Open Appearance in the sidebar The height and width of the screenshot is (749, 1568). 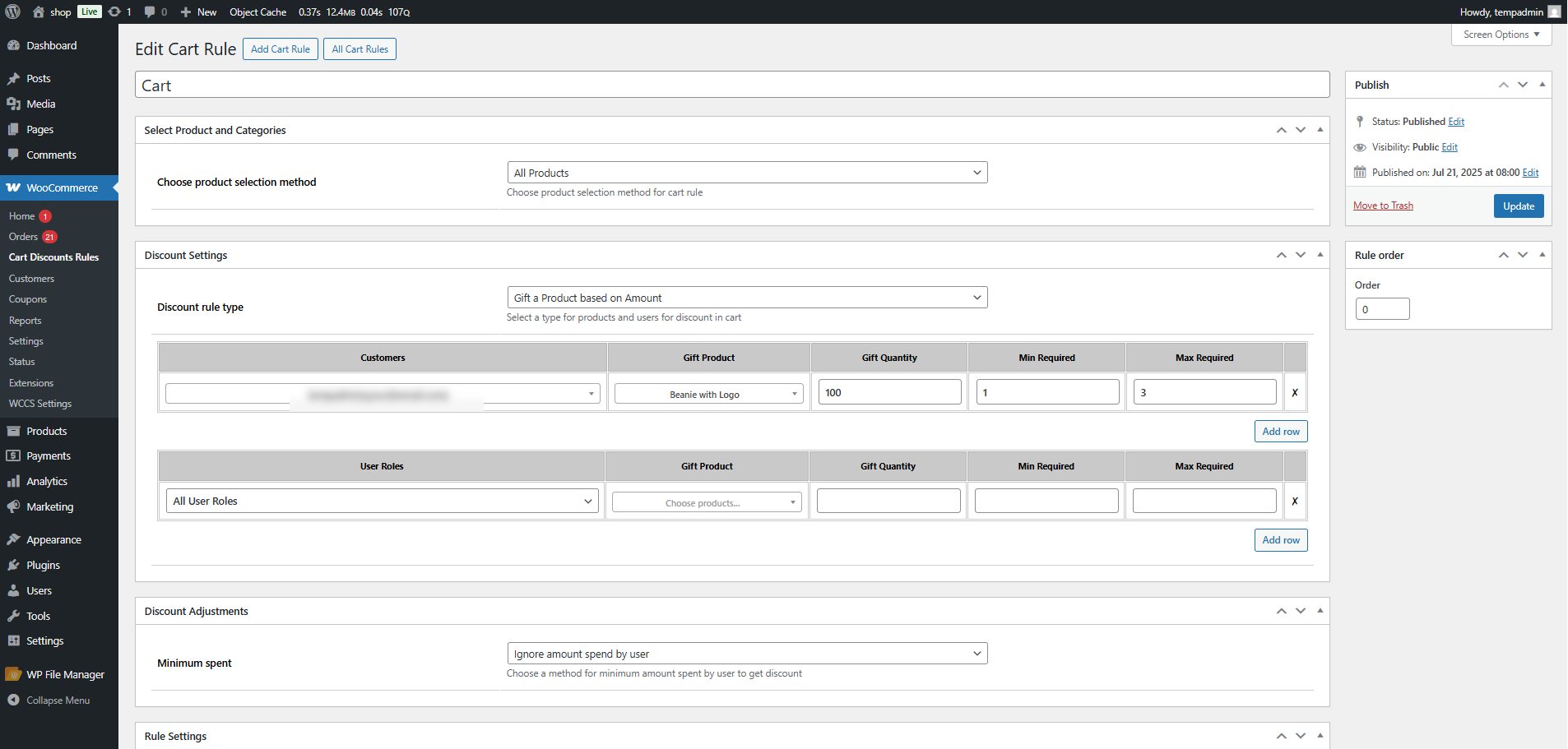point(53,540)
